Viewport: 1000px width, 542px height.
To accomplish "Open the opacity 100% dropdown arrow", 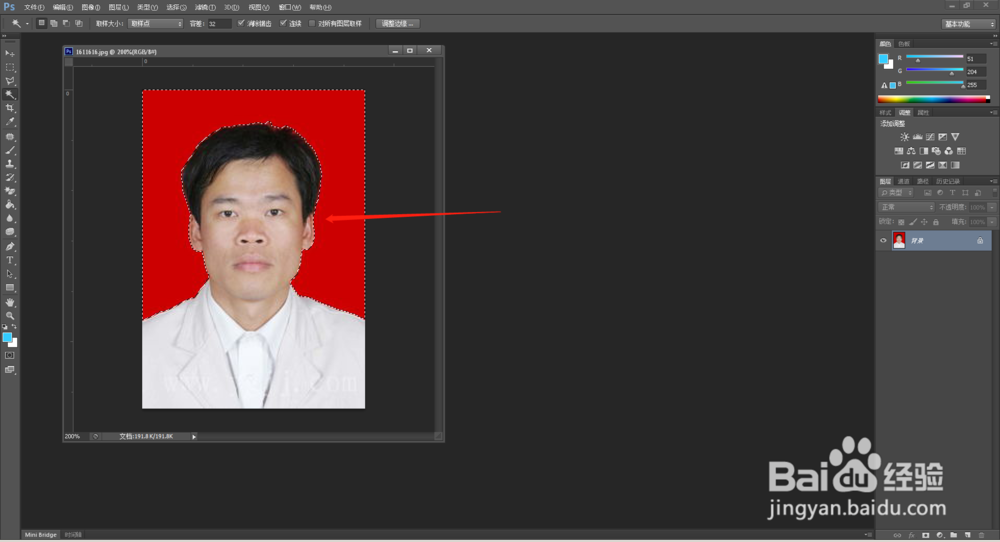I will (x=991, y=207).
